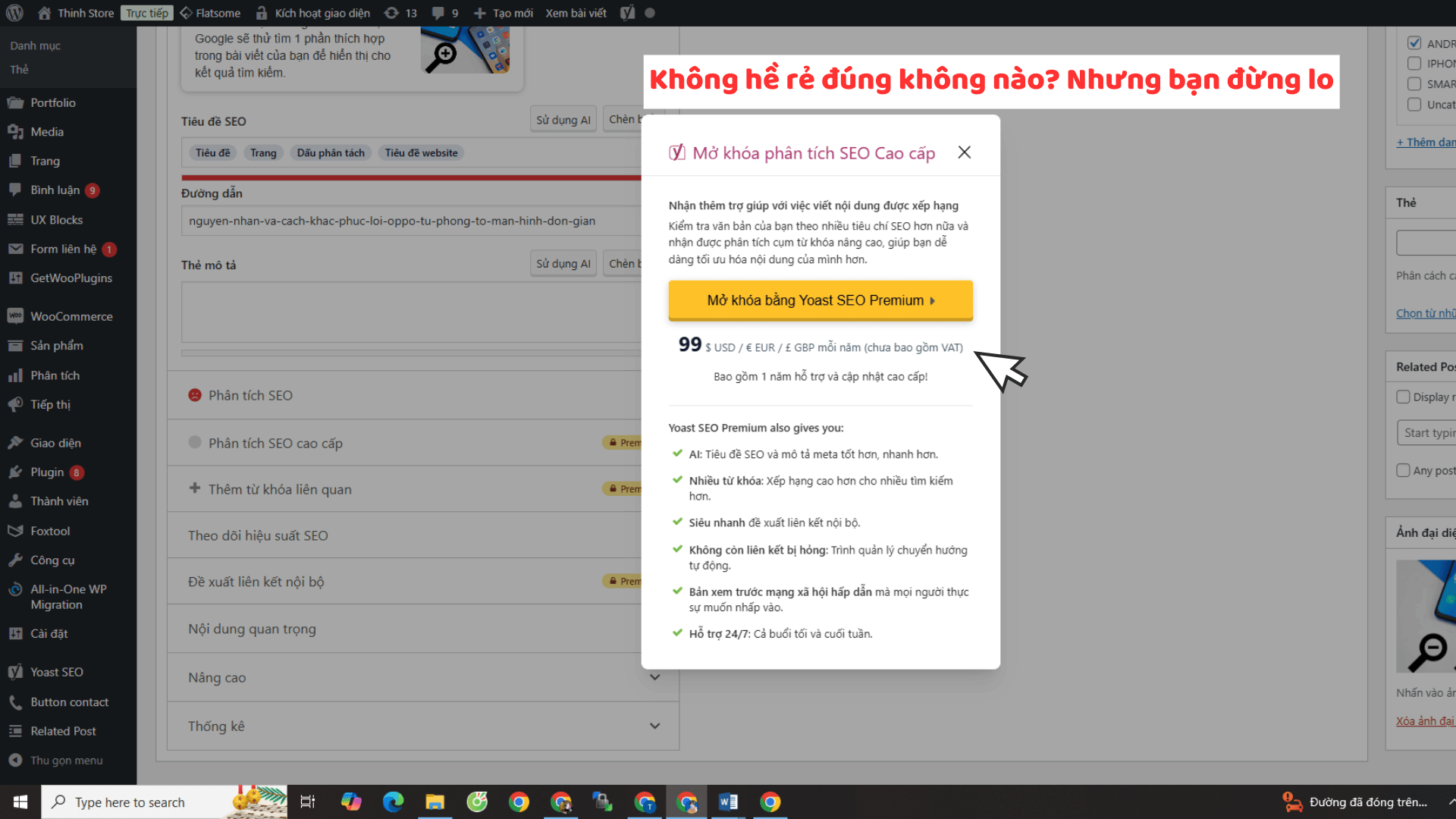This screenshot has width=1456, height=819.
Task: Open All-in-One WP Migration
Action: coord(67,597)
